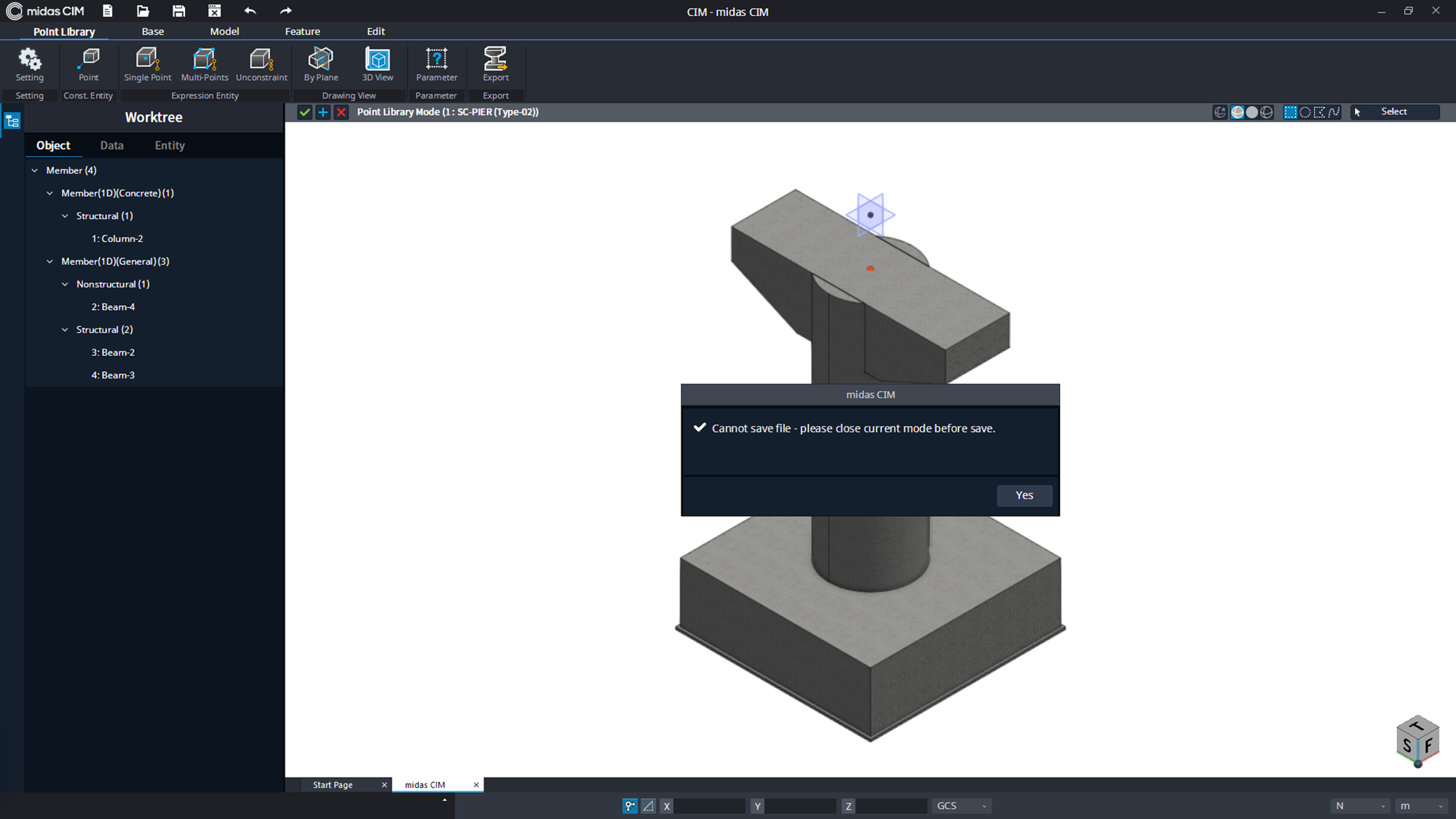Open the Point Library ribbon tab
The height and width of the screenshot is (819, 1456).
(x=64, y=31)
